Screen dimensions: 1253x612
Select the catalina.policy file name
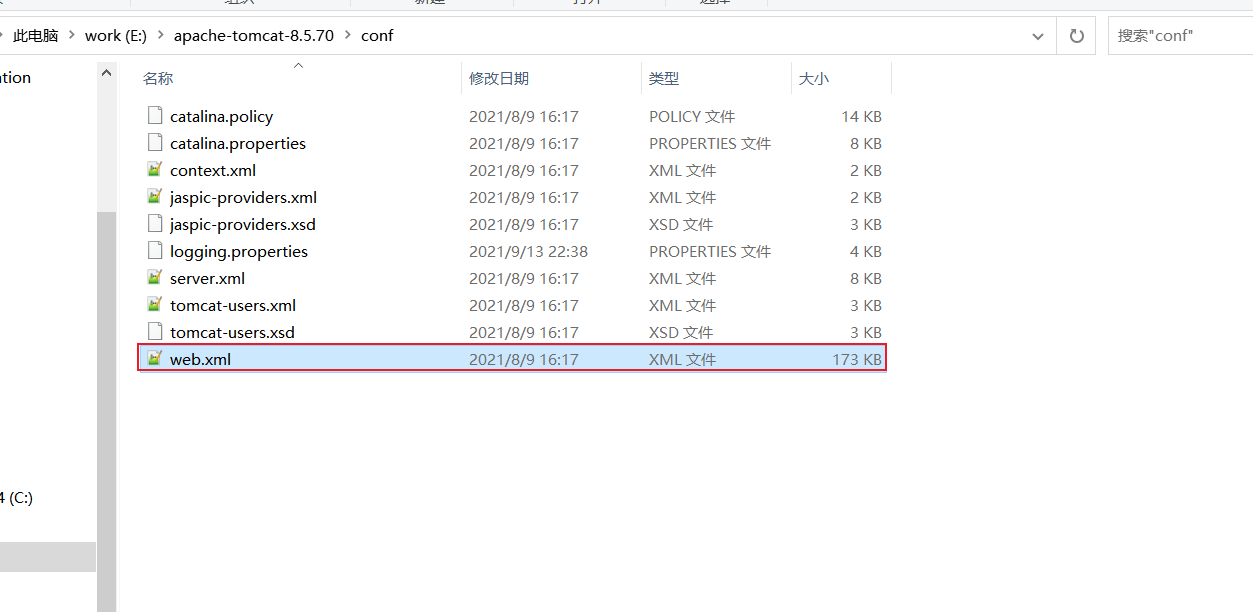click(221, 116)
